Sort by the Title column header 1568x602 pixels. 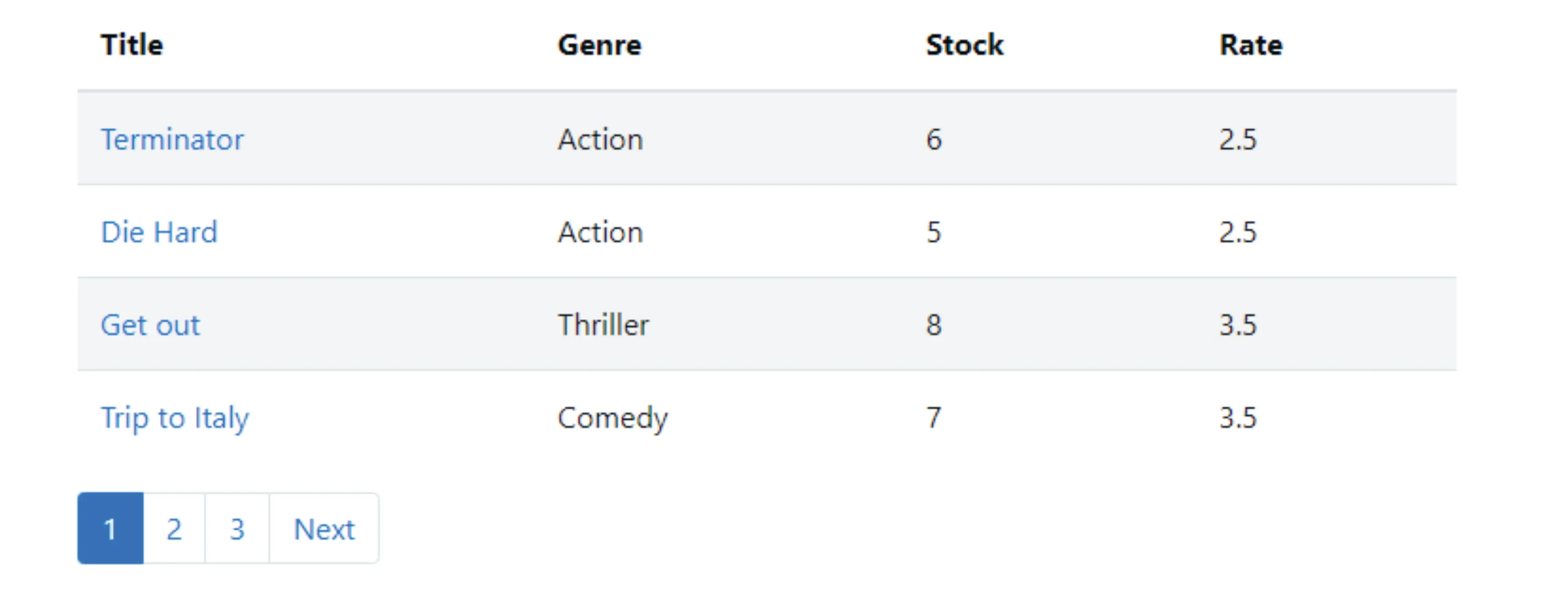[x=132, y=44]
